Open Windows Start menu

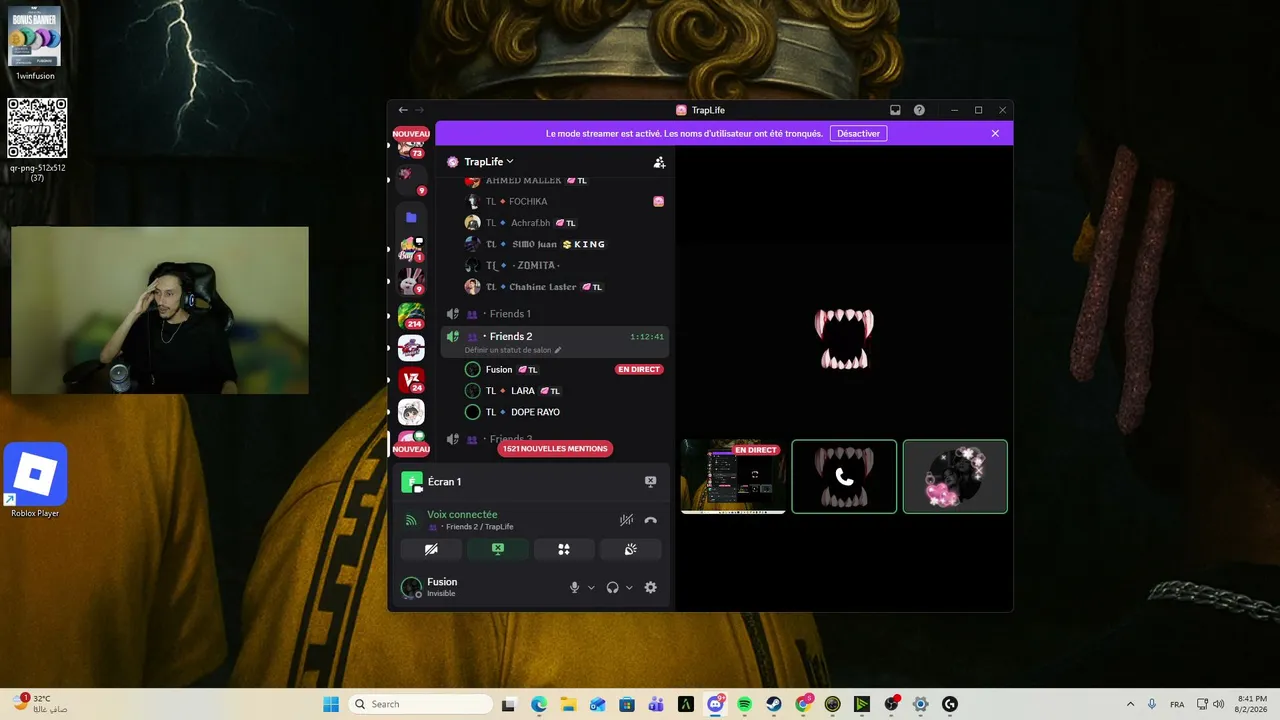(x=331, y=704)
